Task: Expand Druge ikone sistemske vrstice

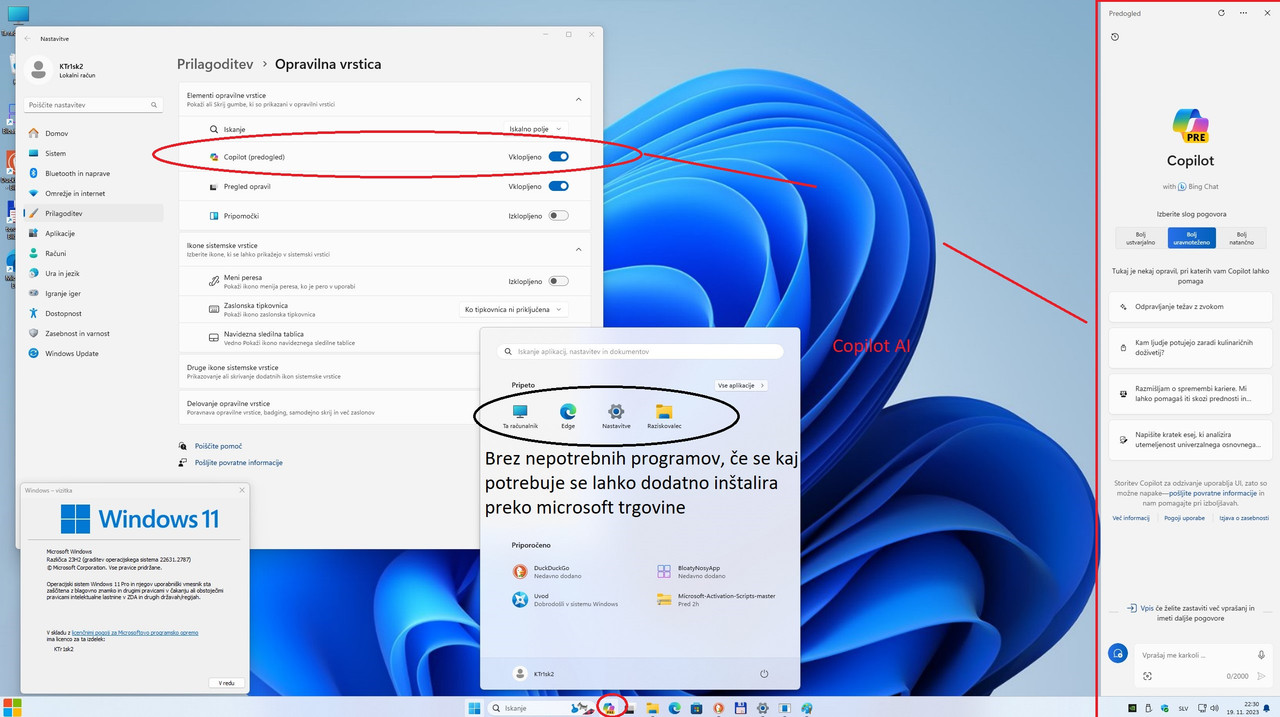Action: 384,371
